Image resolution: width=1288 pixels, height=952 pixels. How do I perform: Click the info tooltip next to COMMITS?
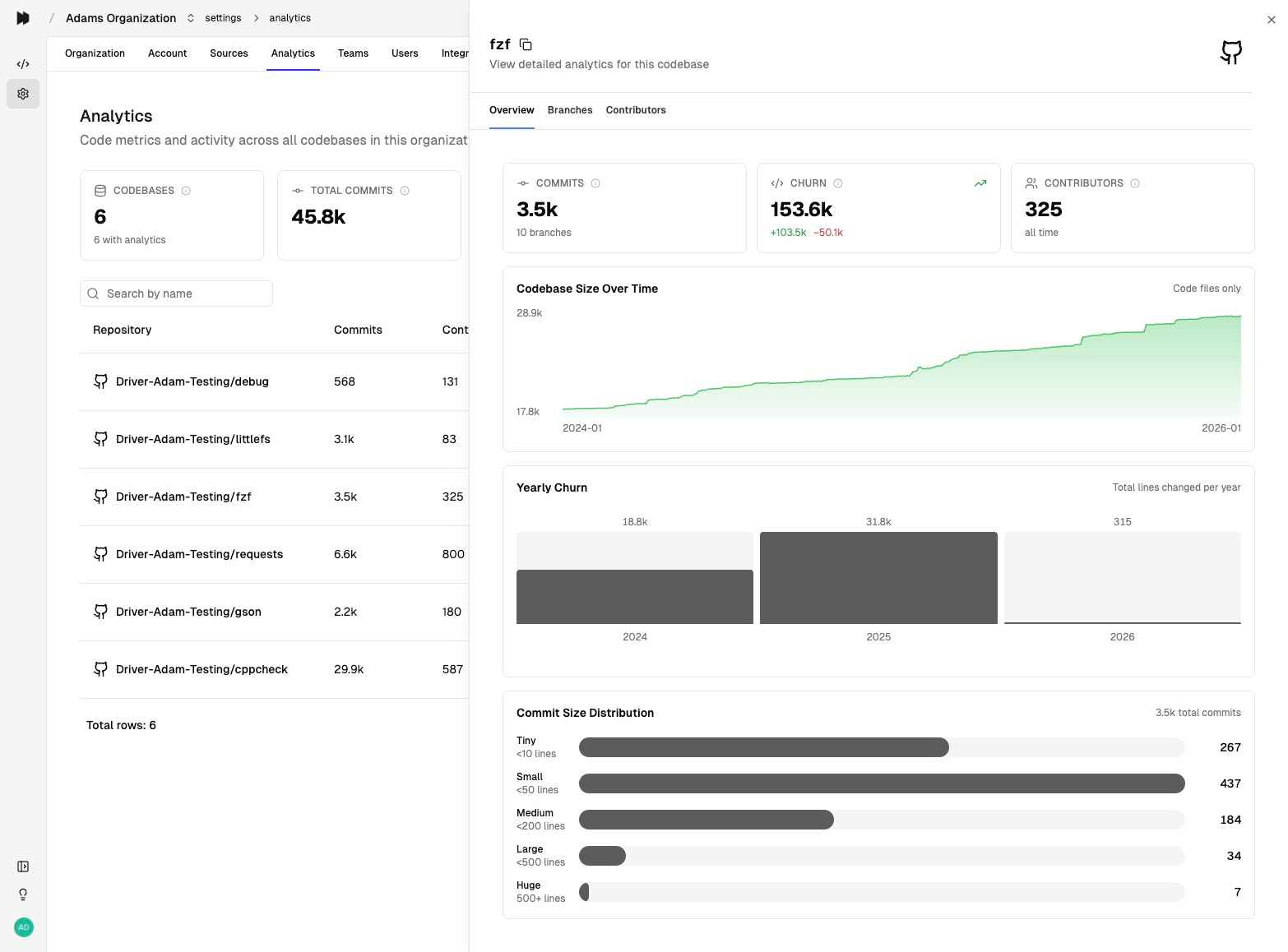[x=595, y=183]
